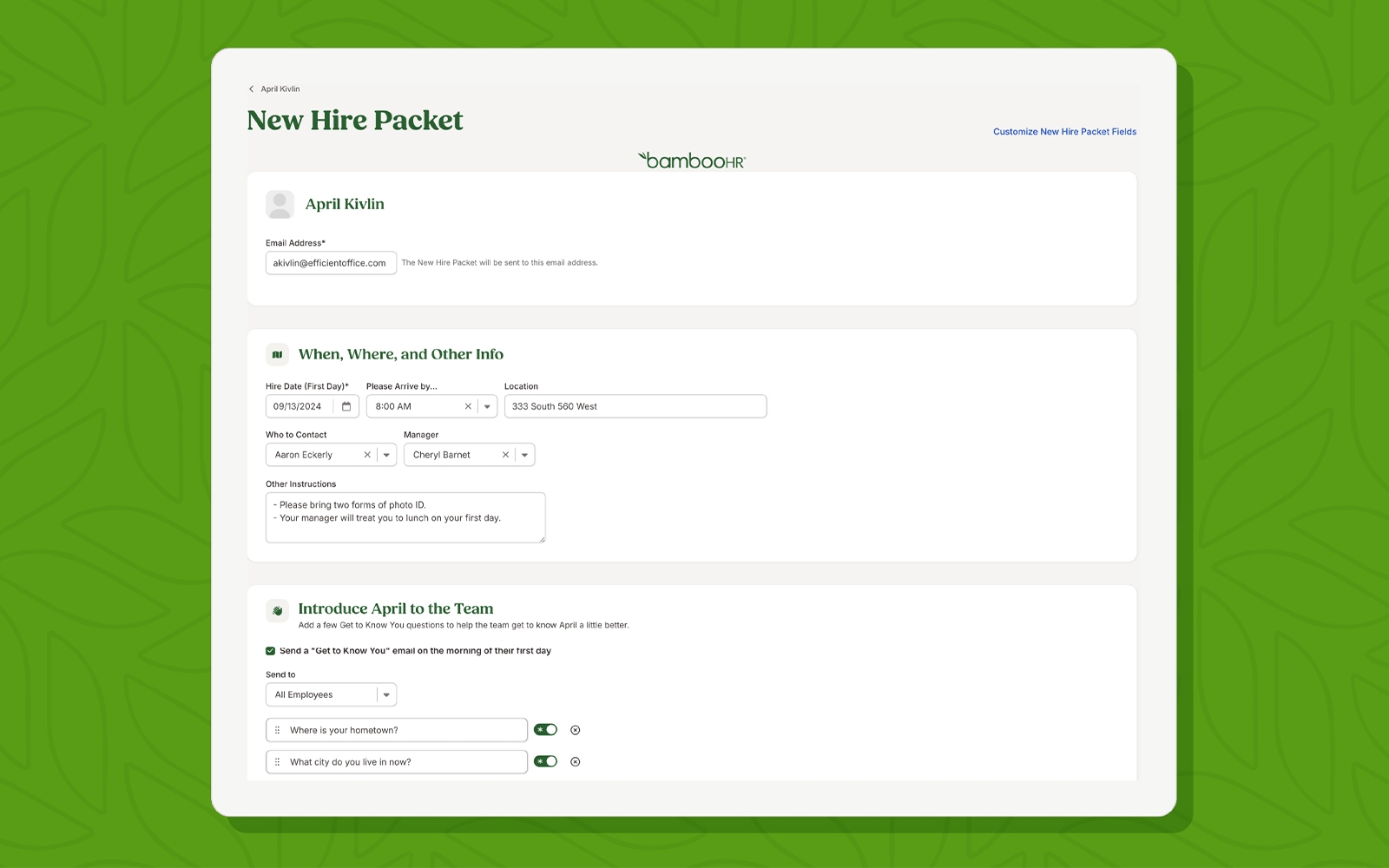This screenshot has width=1389, height=868.
Task: Click the drag handle on hometown question
Action: (278, 730)
